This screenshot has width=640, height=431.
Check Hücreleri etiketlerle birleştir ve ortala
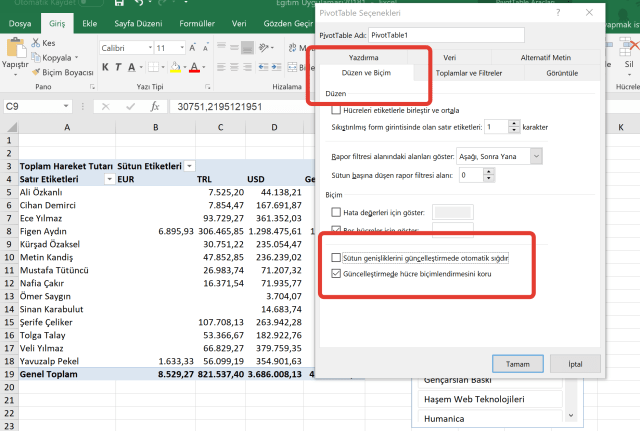[335, 110]
